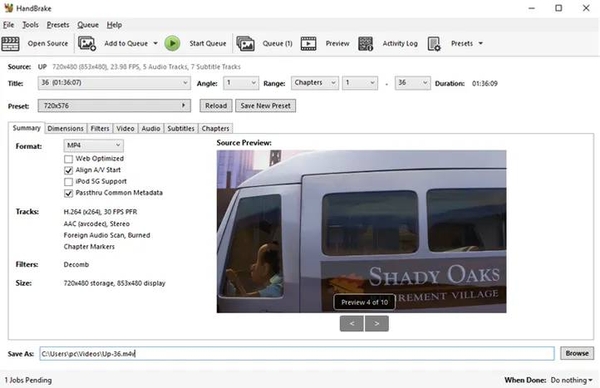Open the Queue (1) stacked images icon
The height and width of the screenshot is (388, 600).
coord(245,44)
